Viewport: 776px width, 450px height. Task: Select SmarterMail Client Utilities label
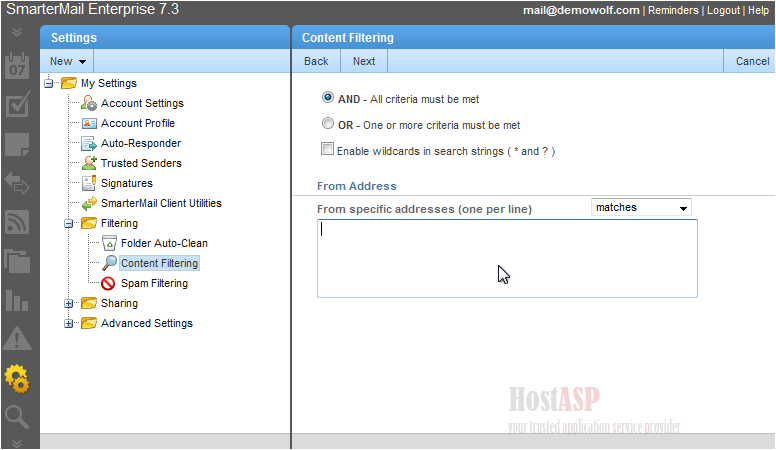click(x=161, y=203)
